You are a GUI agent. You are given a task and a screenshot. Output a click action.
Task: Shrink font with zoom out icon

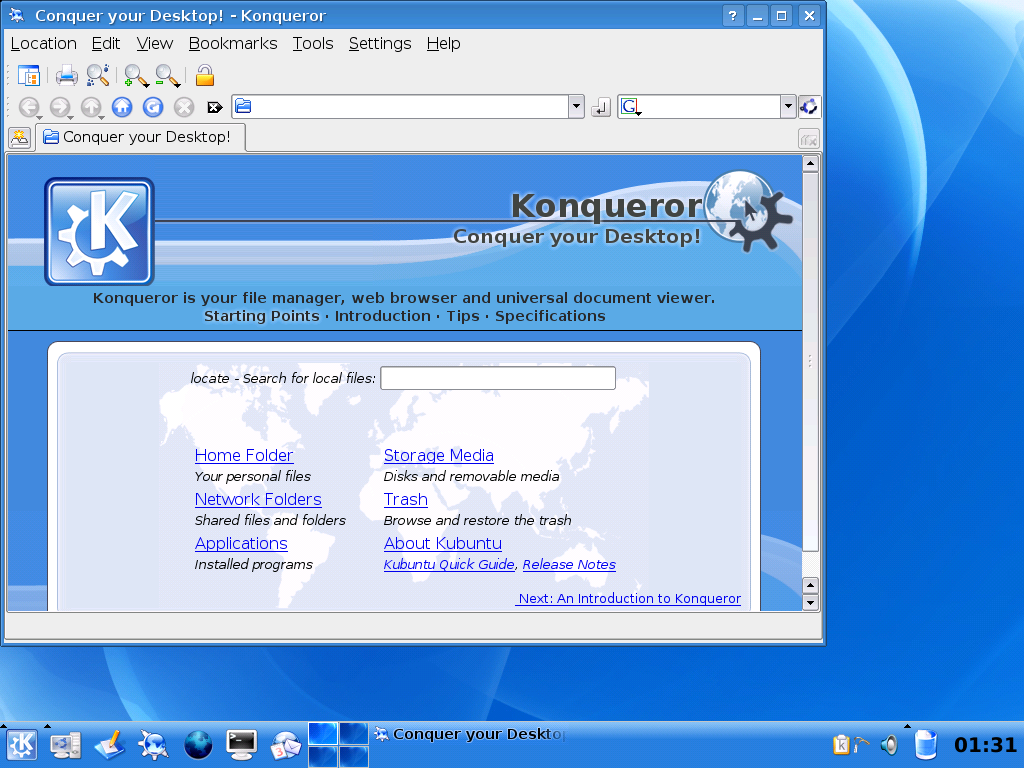click(x=167, y=76)
